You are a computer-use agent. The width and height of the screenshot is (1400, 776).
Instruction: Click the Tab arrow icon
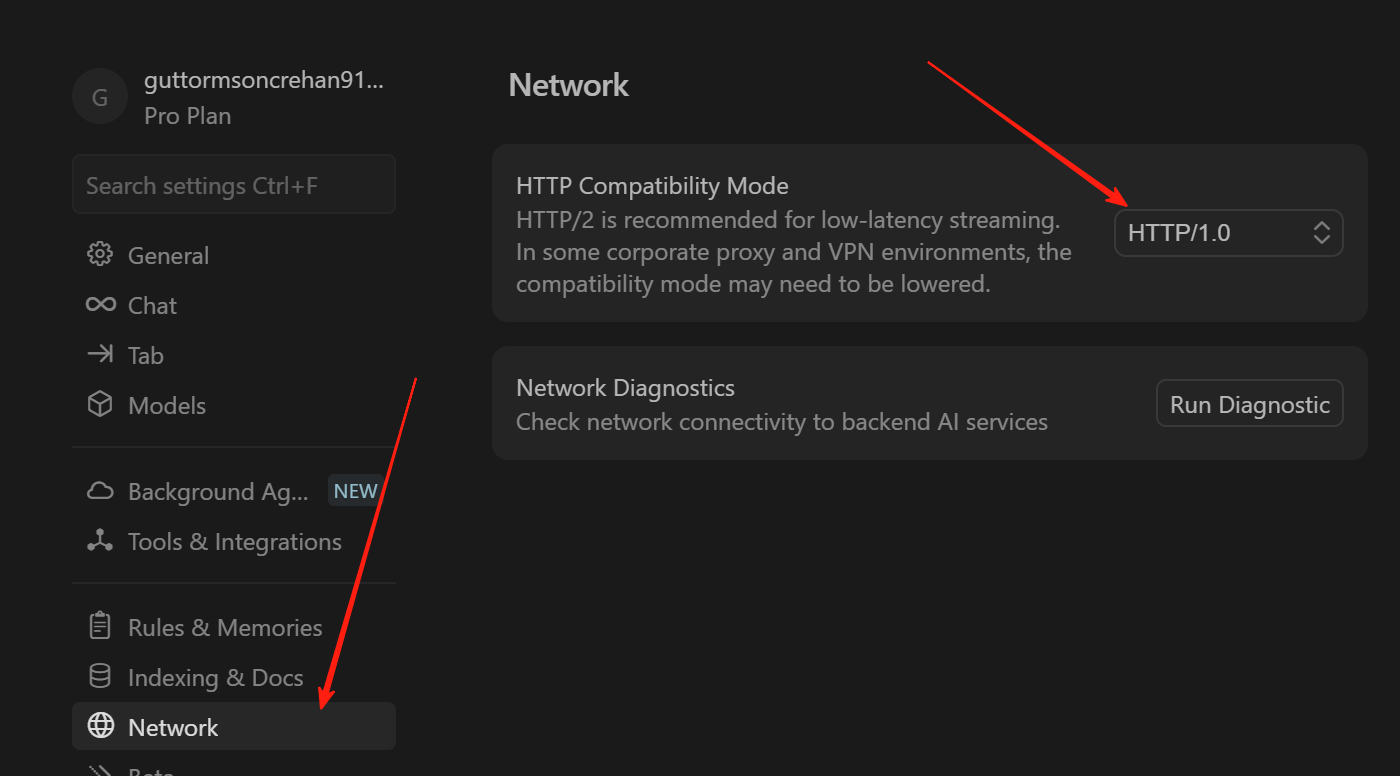[x=100, y=355]
